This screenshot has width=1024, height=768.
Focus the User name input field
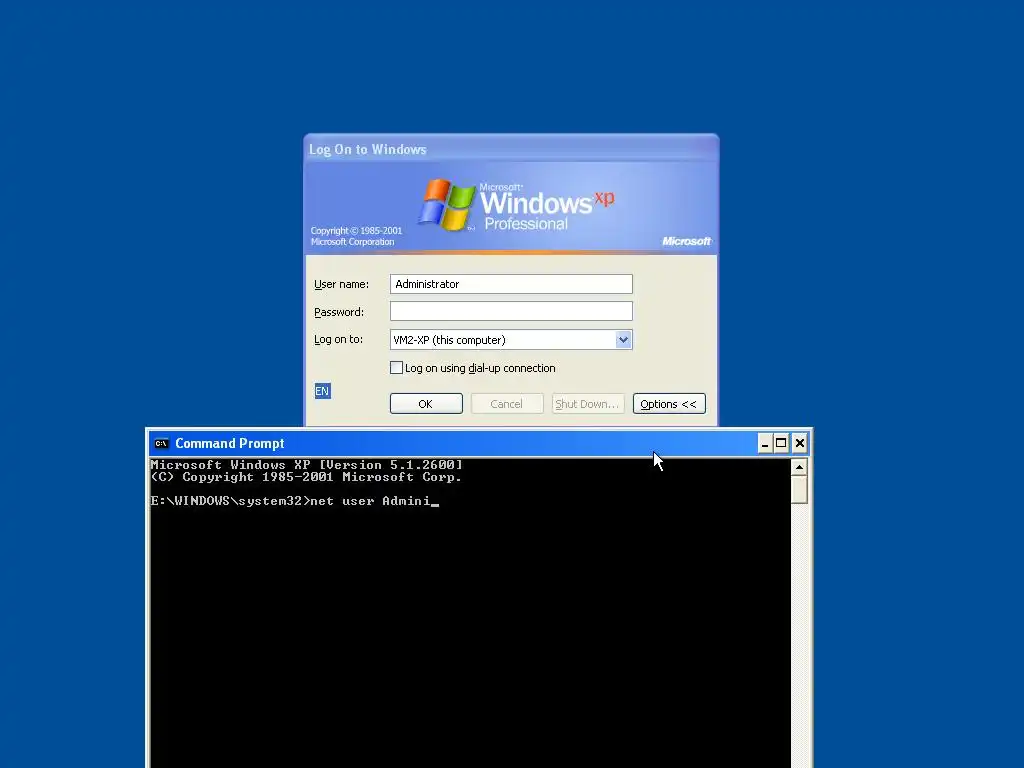[x=511, y=284]
